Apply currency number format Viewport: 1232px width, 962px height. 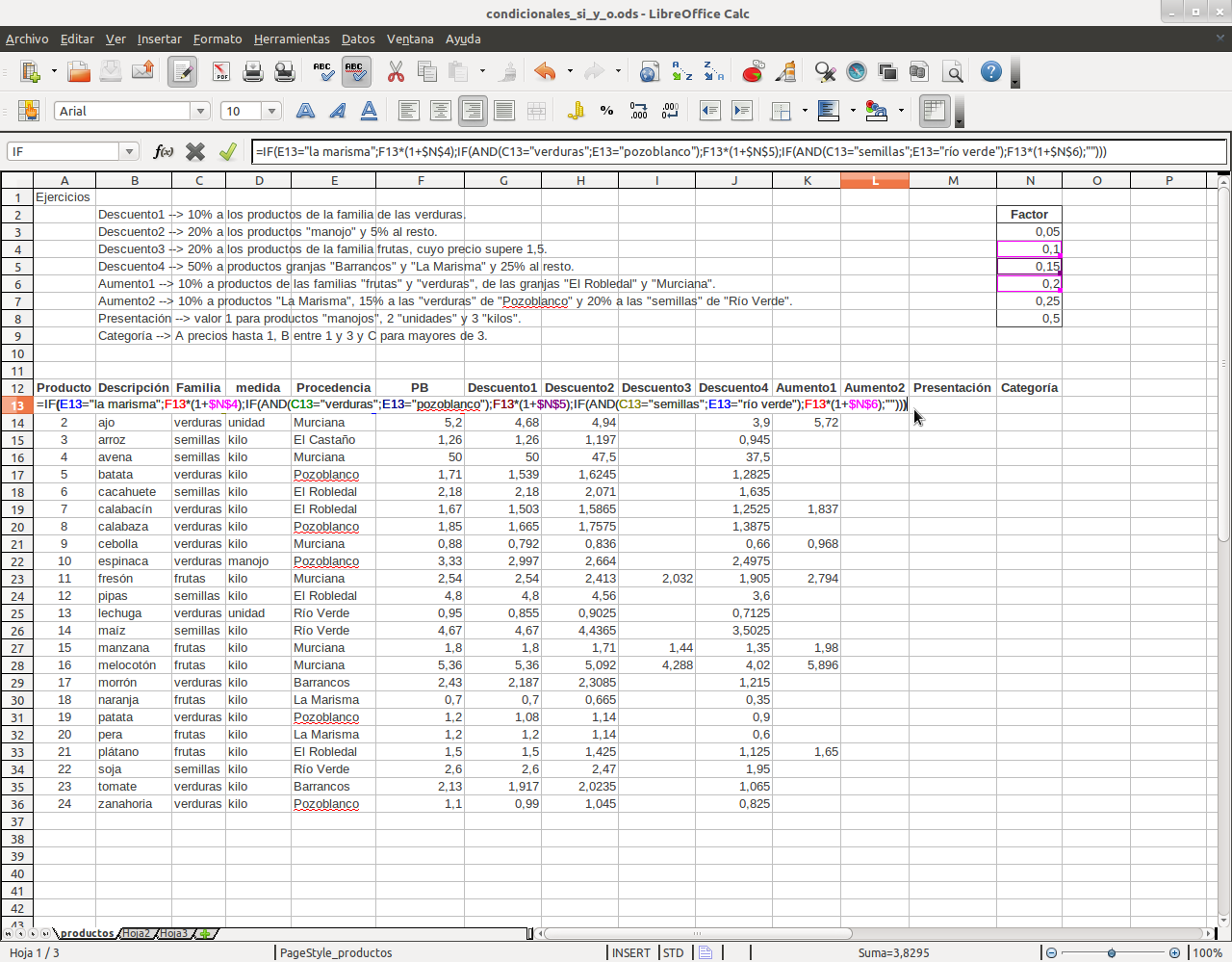pos(576,111)
